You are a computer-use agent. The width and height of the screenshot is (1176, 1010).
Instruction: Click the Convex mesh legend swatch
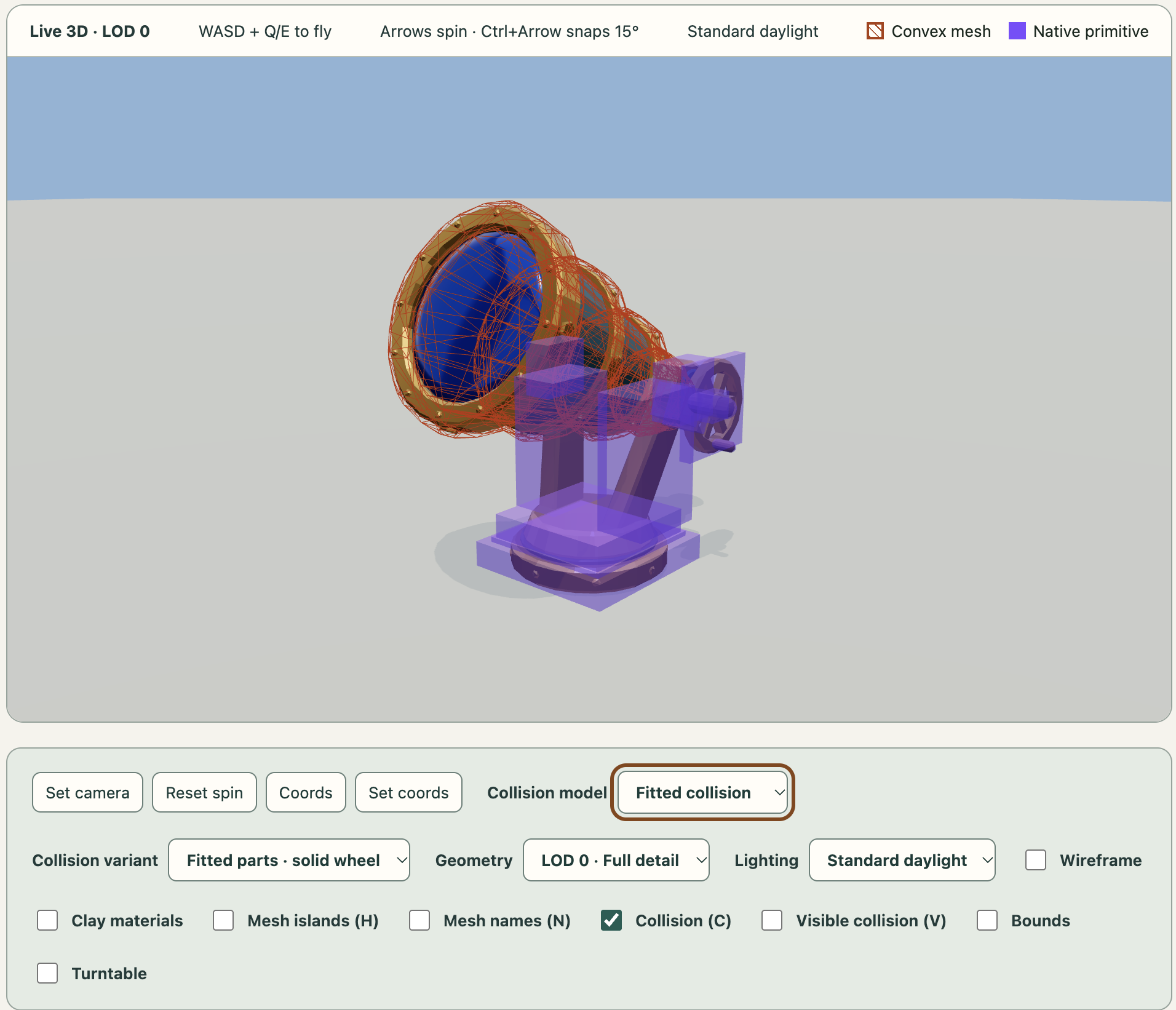tap(875, 31)
